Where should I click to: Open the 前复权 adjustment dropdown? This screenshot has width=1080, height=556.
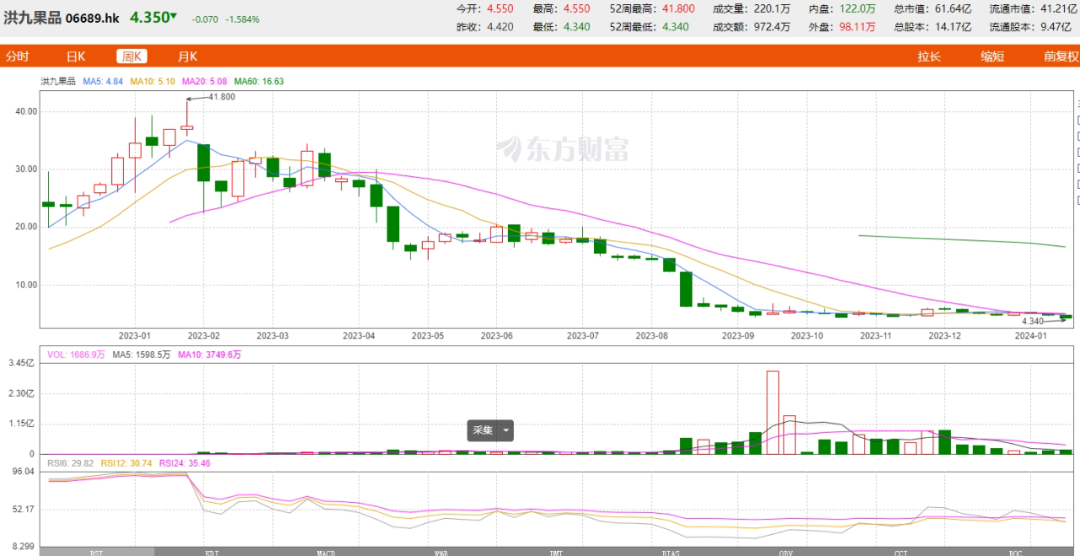(1058, 57)
